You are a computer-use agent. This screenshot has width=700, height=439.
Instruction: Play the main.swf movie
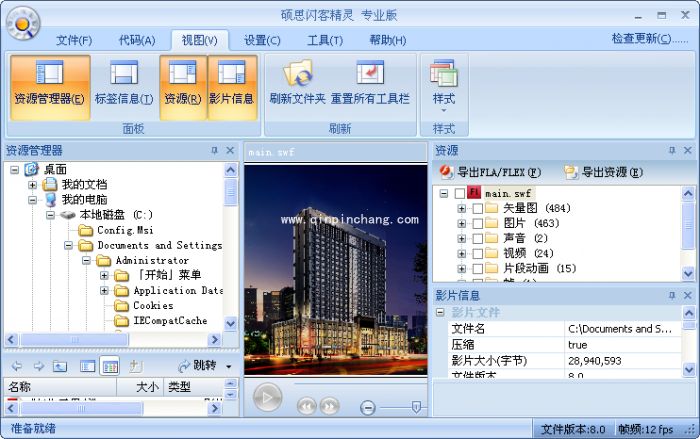267,397
